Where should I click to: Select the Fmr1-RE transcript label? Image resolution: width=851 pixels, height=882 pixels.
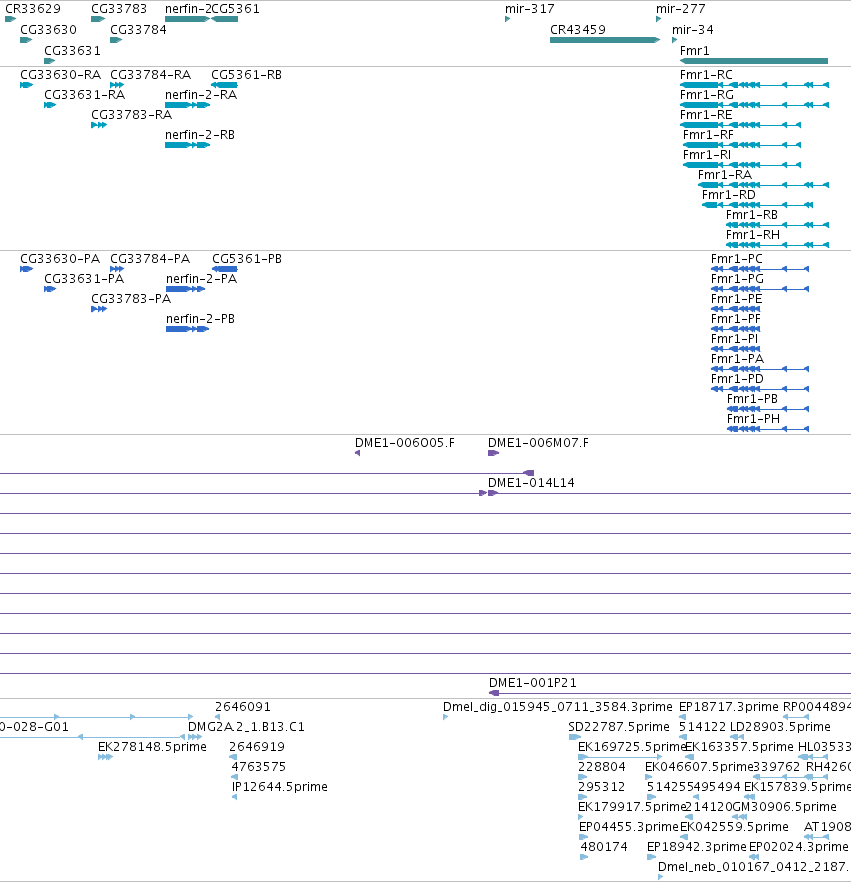pyautogui.click(x=706, y=115)
